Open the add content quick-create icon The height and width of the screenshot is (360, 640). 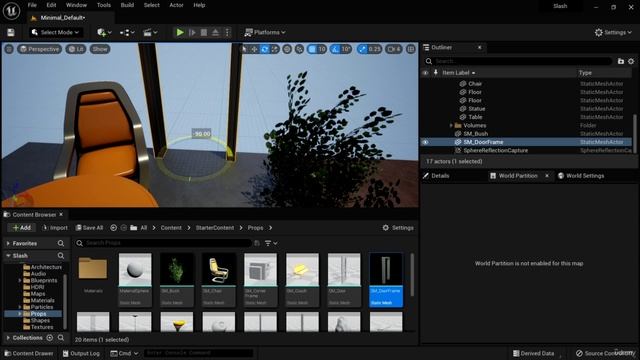[104, 32]
